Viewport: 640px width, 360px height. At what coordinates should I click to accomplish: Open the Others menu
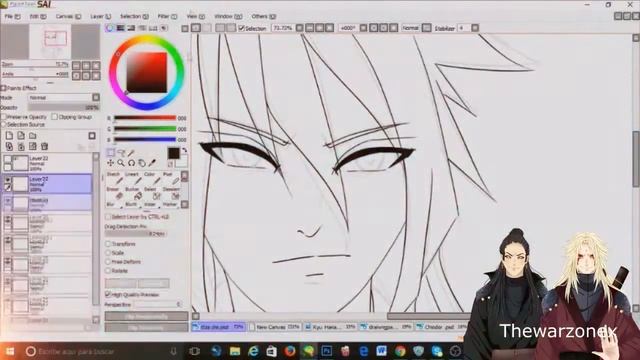(x=264, y=16)
